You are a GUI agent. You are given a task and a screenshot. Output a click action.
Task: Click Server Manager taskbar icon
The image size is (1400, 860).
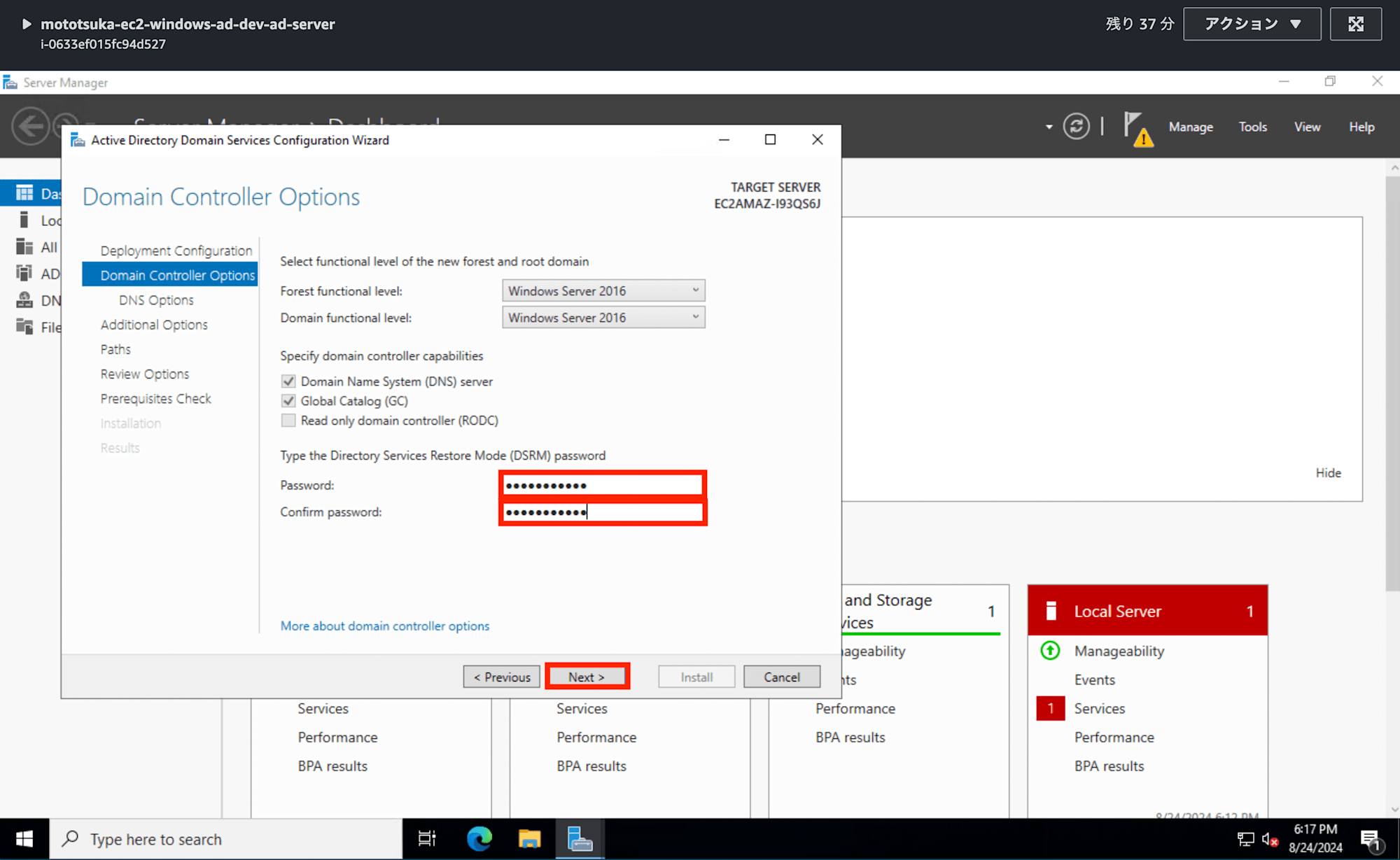[x=580, y=839]
